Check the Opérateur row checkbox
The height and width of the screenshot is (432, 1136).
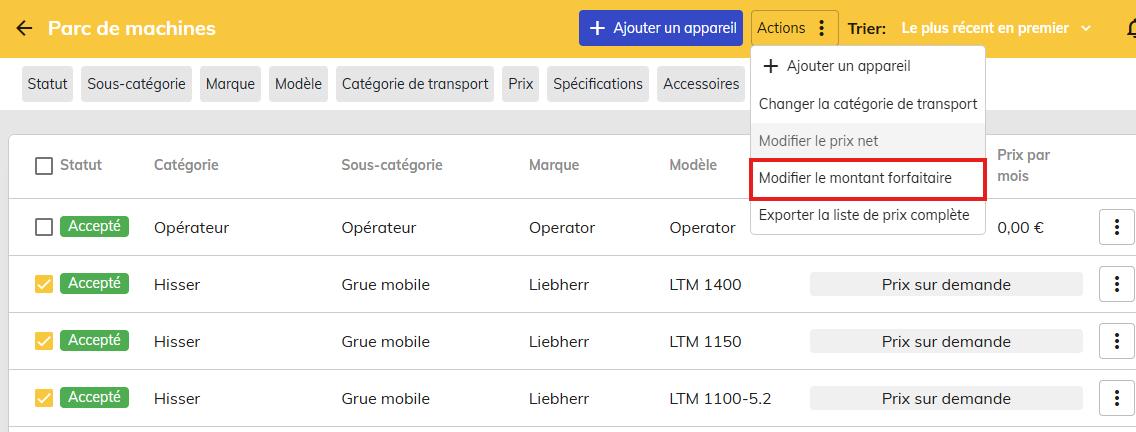point(44,227)
